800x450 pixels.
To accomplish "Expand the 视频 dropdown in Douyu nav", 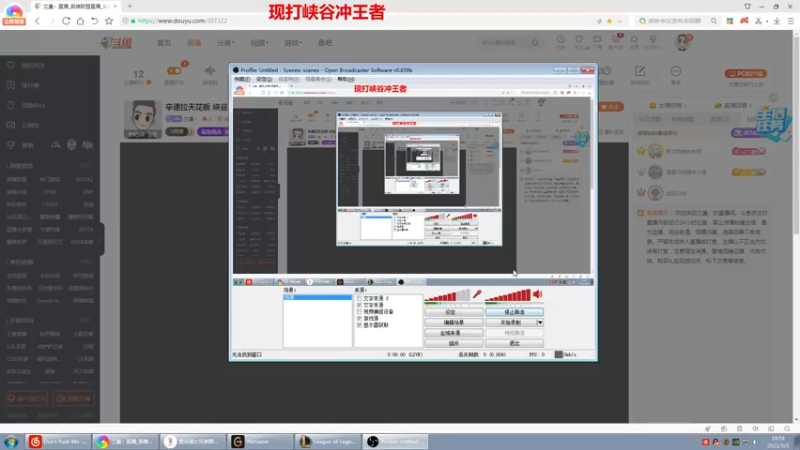I will (x=259, y=43).
